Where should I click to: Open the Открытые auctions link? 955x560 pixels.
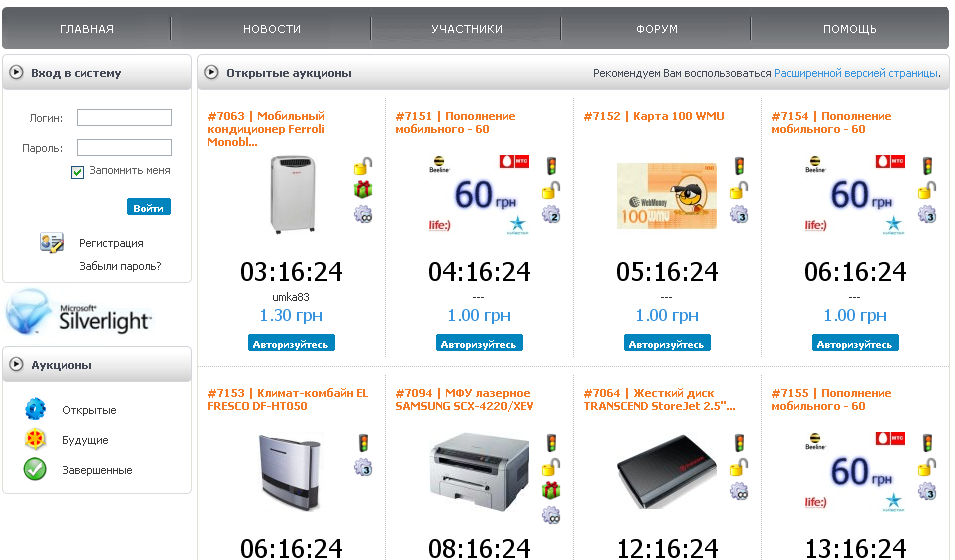pyautogui.click(x=89, y=410)
